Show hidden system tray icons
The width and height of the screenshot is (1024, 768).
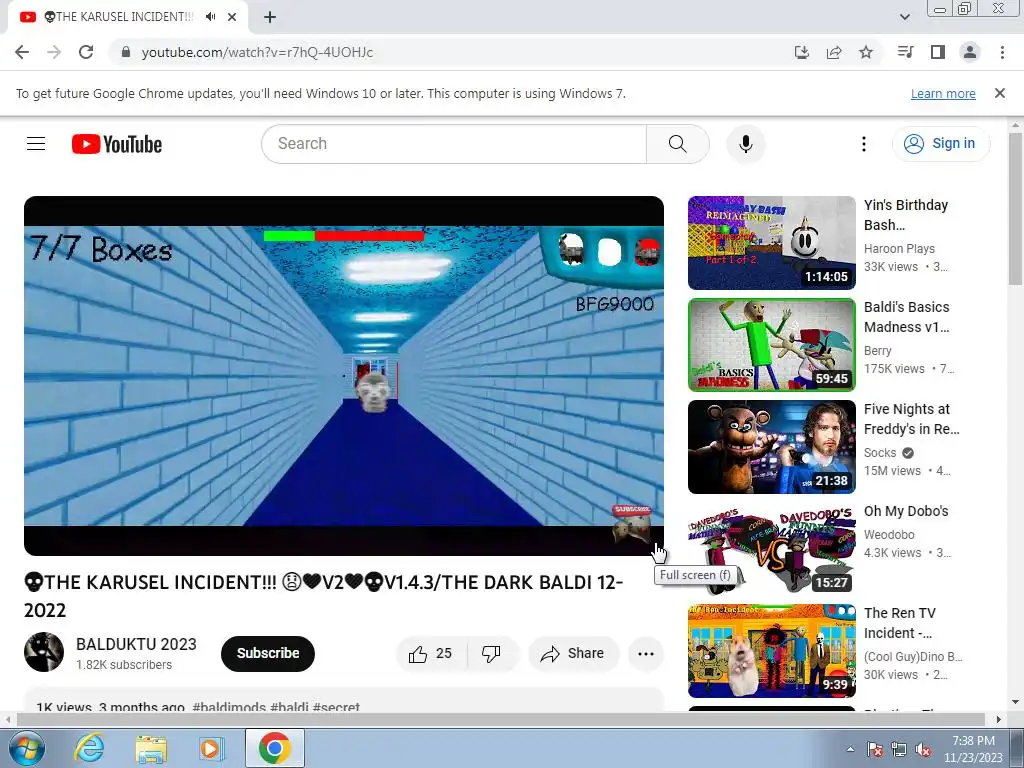(850, 749)
